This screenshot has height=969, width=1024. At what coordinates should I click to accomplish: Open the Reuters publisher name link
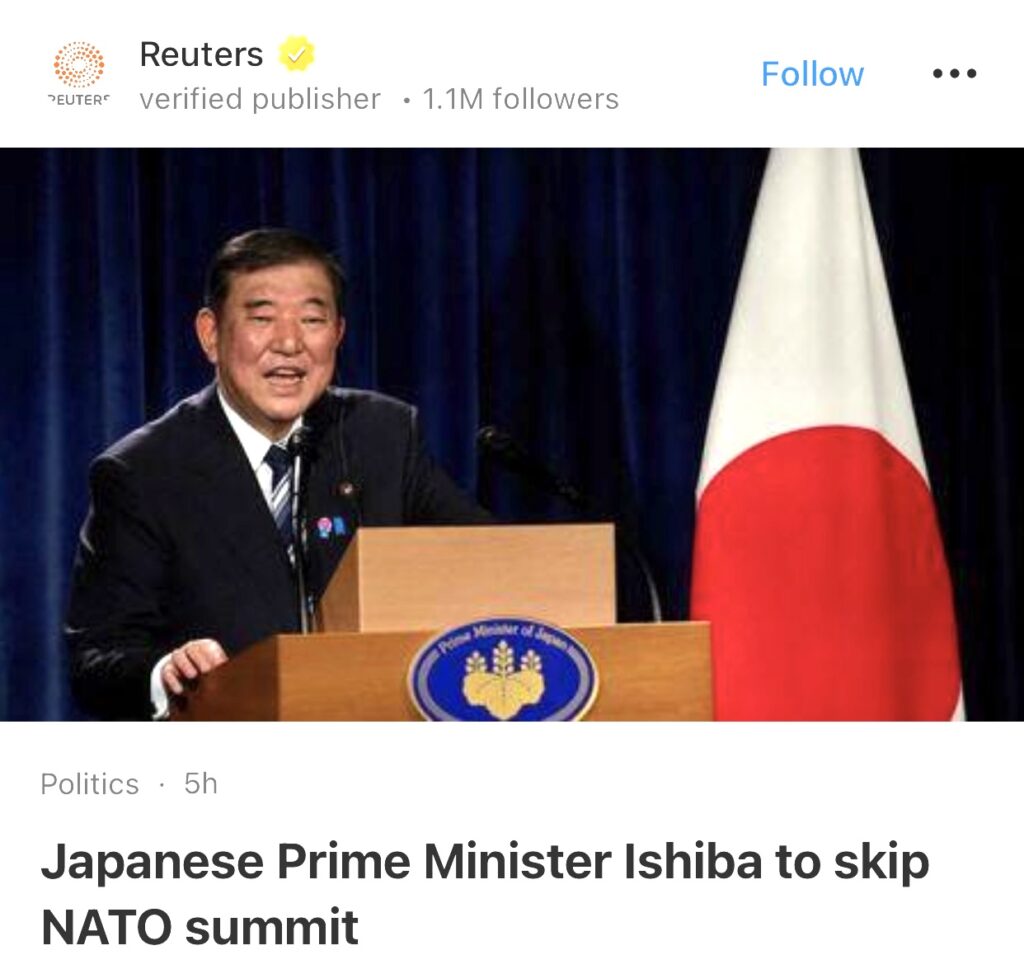coord(201,54)
